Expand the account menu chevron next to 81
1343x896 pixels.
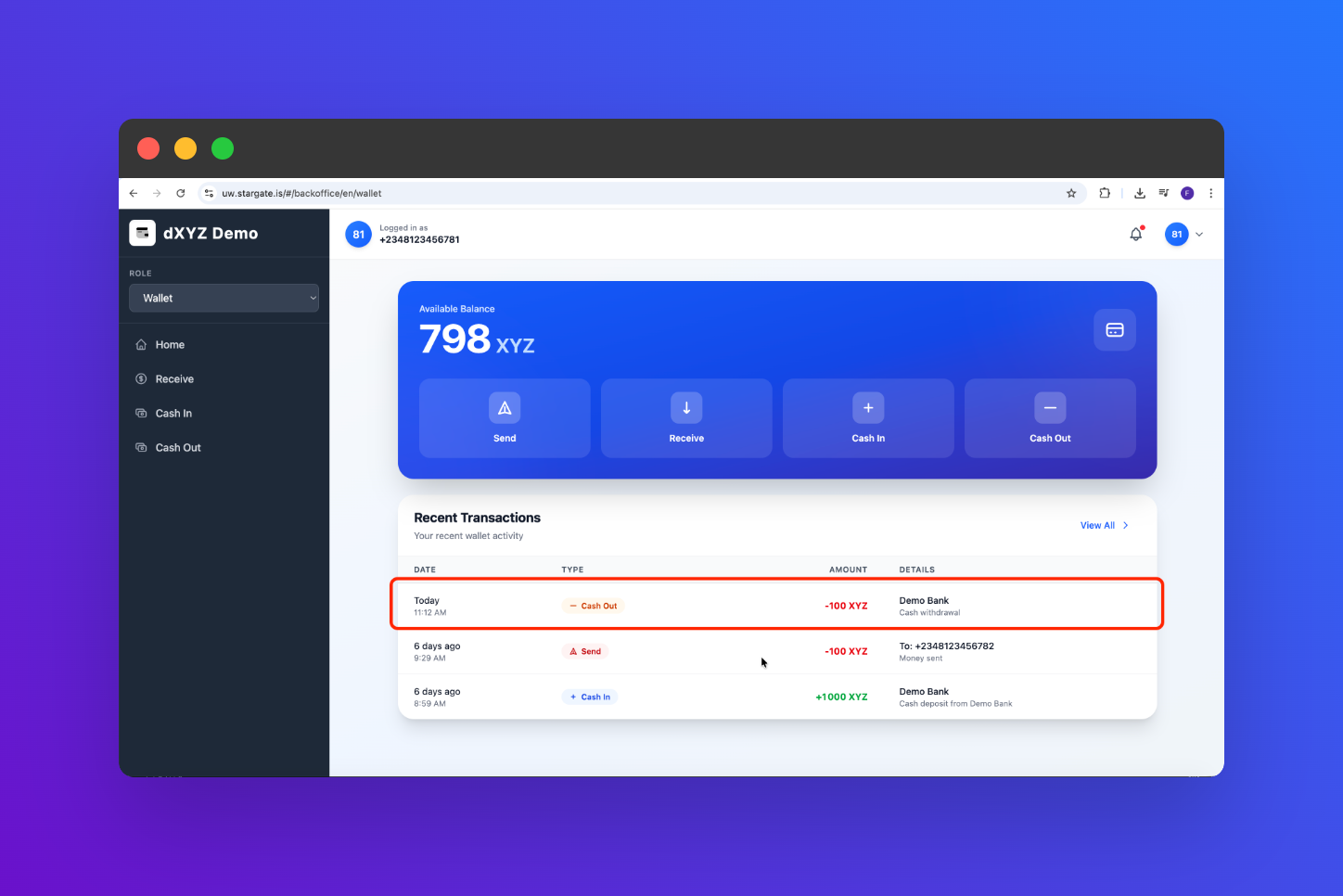(x=1199, y=235)
